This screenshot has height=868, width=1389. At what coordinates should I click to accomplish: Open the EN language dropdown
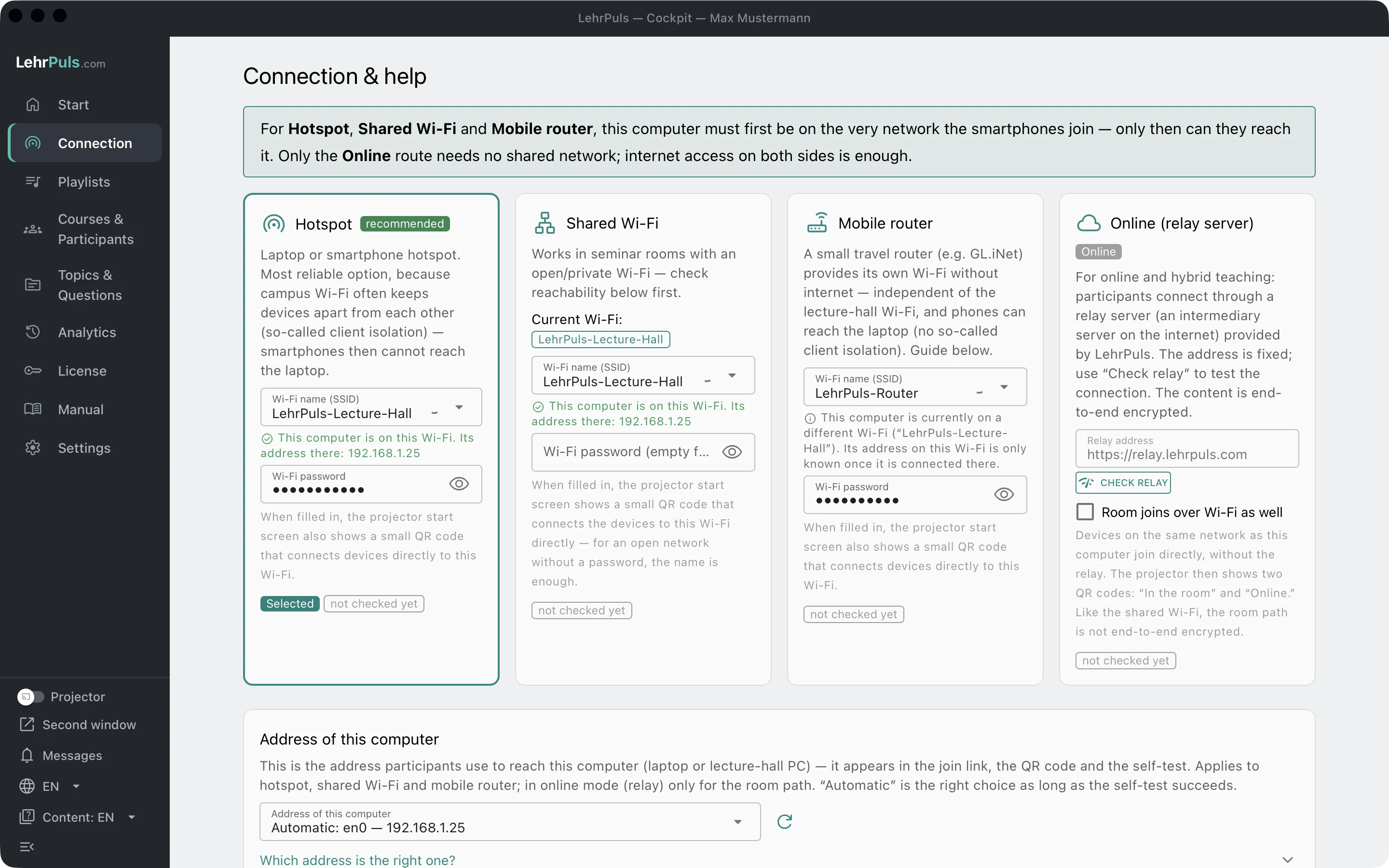(51, 786)
